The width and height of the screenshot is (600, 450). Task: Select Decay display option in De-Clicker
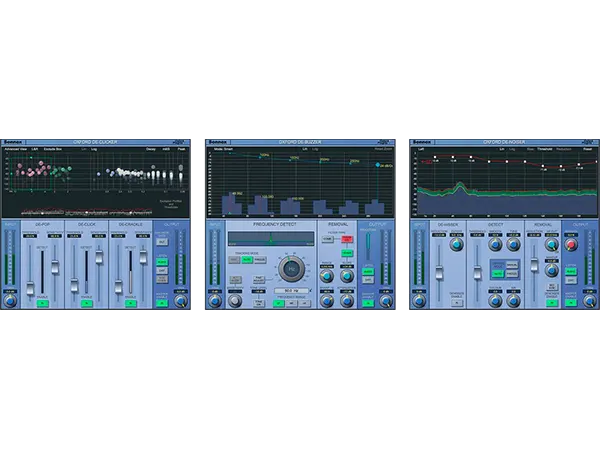151,149
